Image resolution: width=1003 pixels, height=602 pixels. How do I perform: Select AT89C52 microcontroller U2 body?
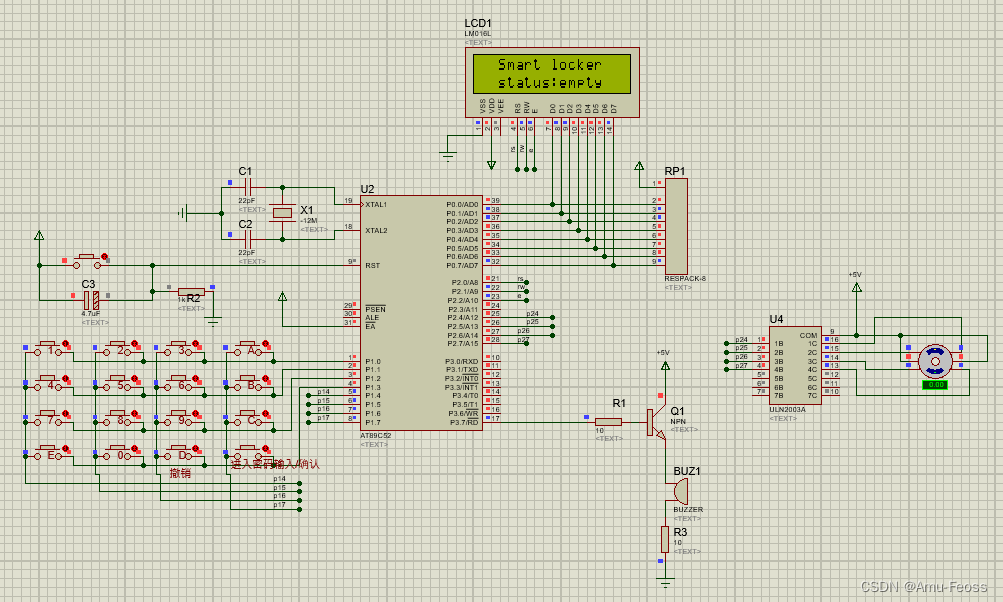point(421,313)
